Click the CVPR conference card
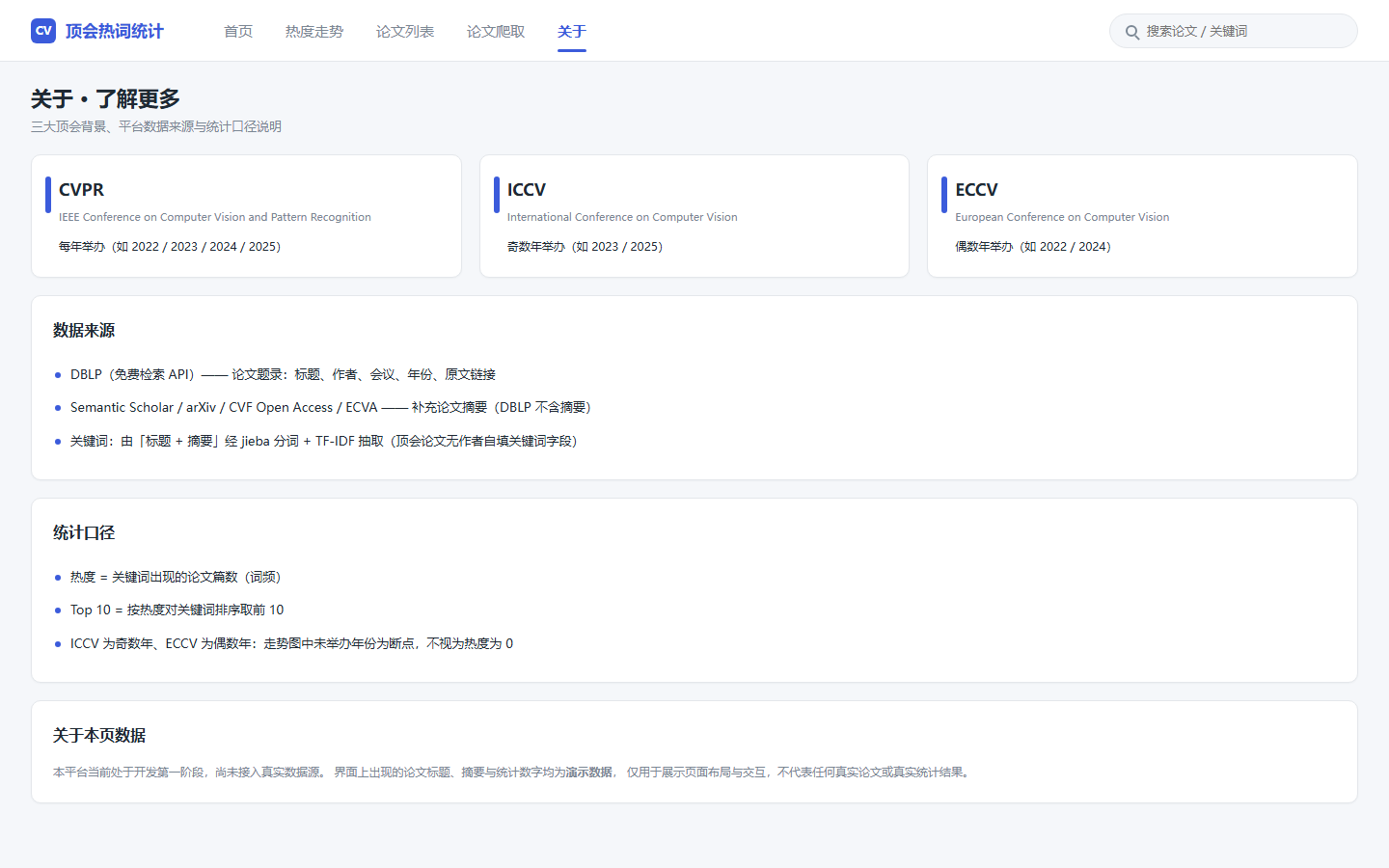 click(246, 216)
